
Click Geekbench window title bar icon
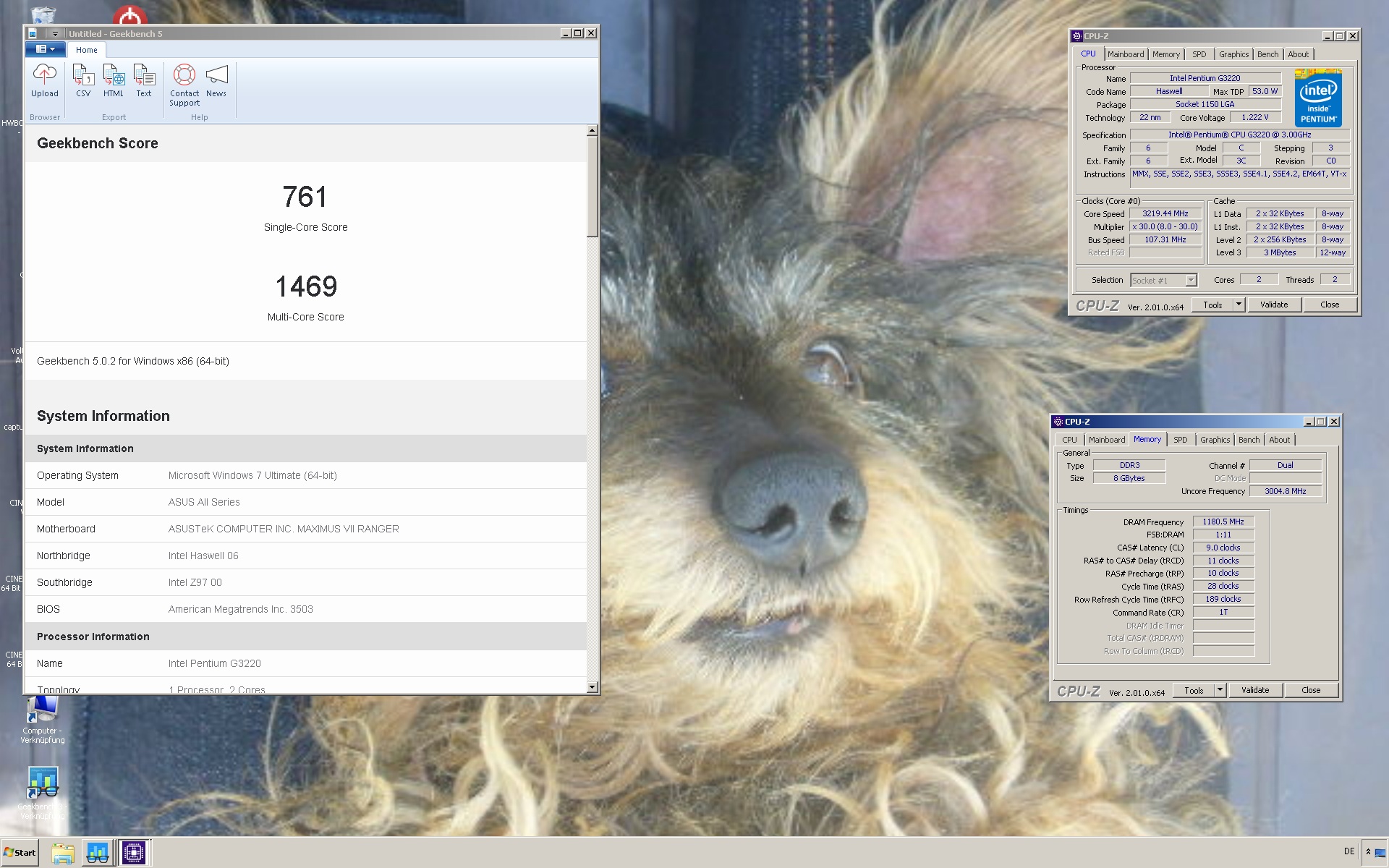33,33
